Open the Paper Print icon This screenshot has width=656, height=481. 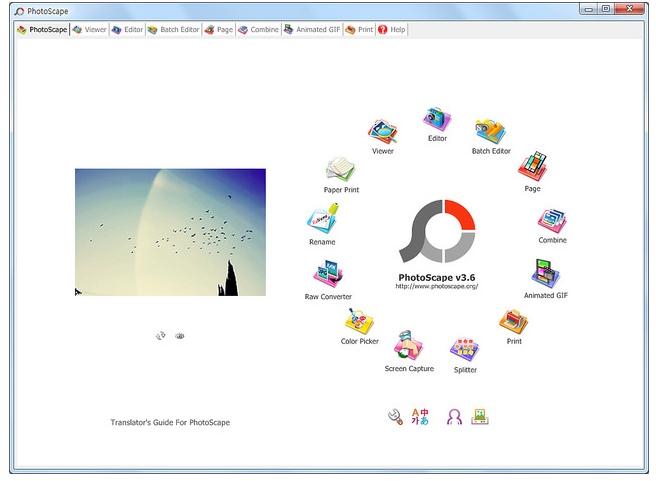[x=341, y=170]
